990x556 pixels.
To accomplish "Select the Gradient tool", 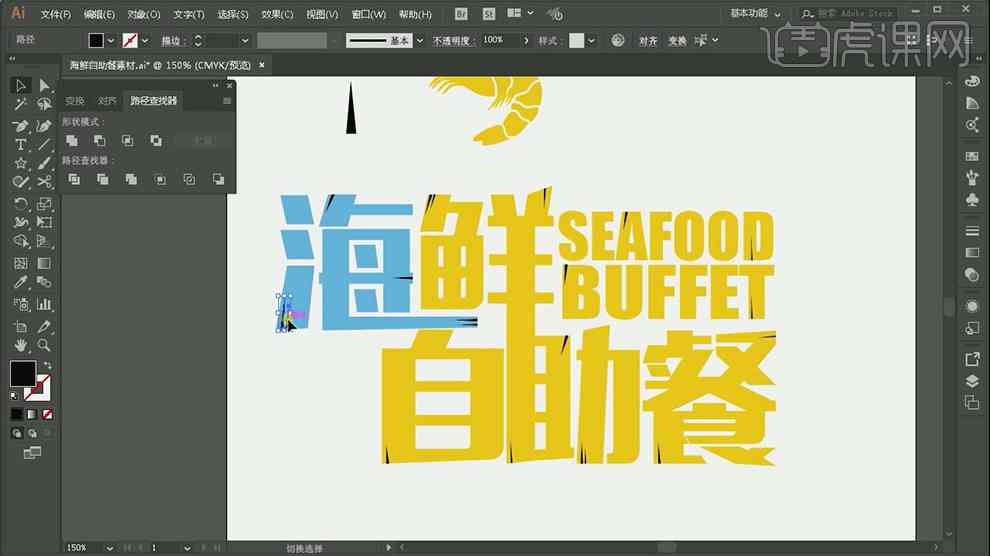I will tap(44, 263).
